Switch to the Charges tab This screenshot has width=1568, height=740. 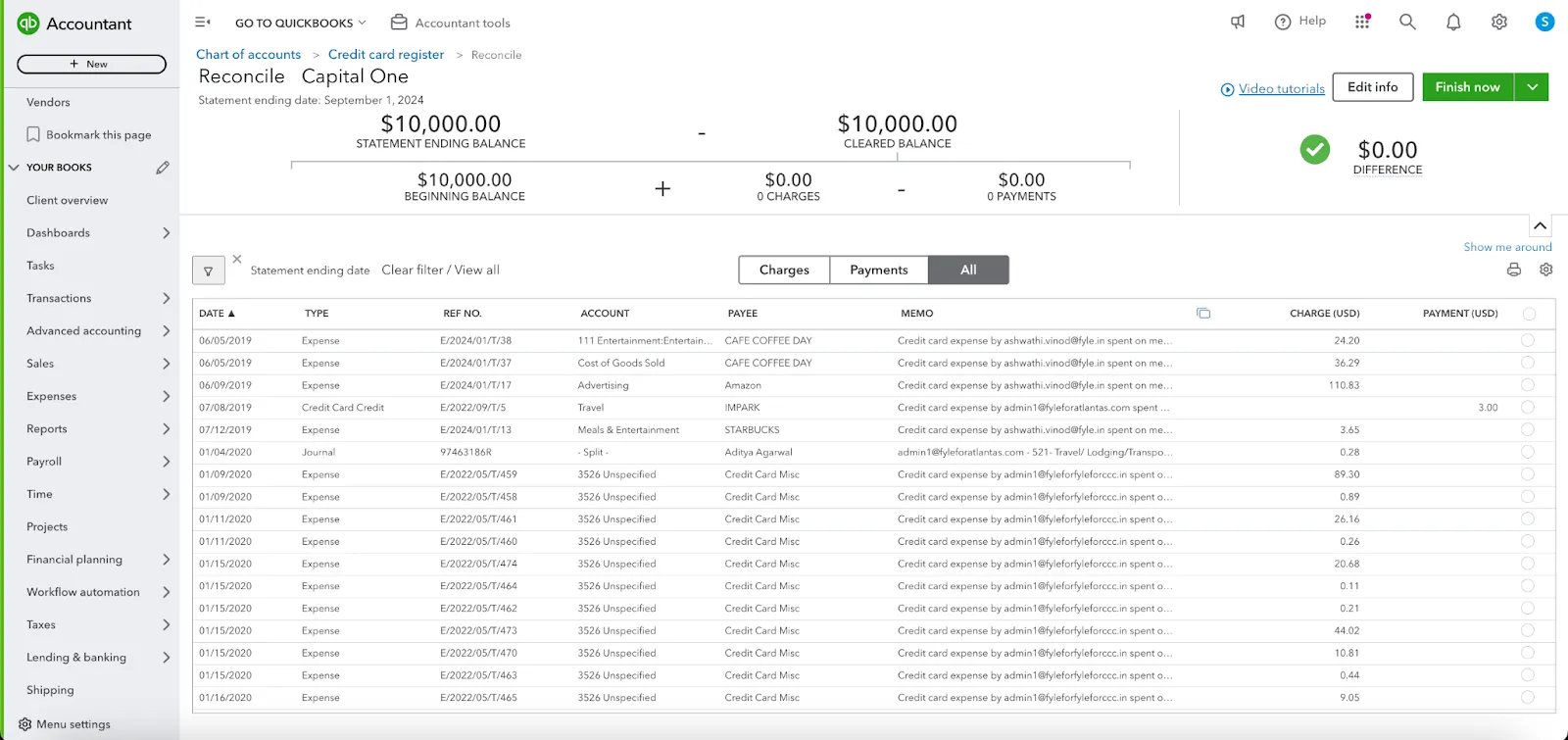[x=784, y=271]
